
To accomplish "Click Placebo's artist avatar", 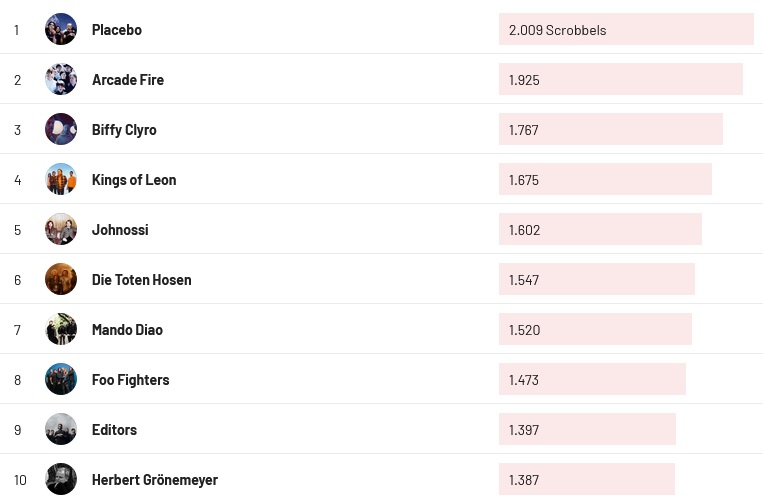I will 61,29.
